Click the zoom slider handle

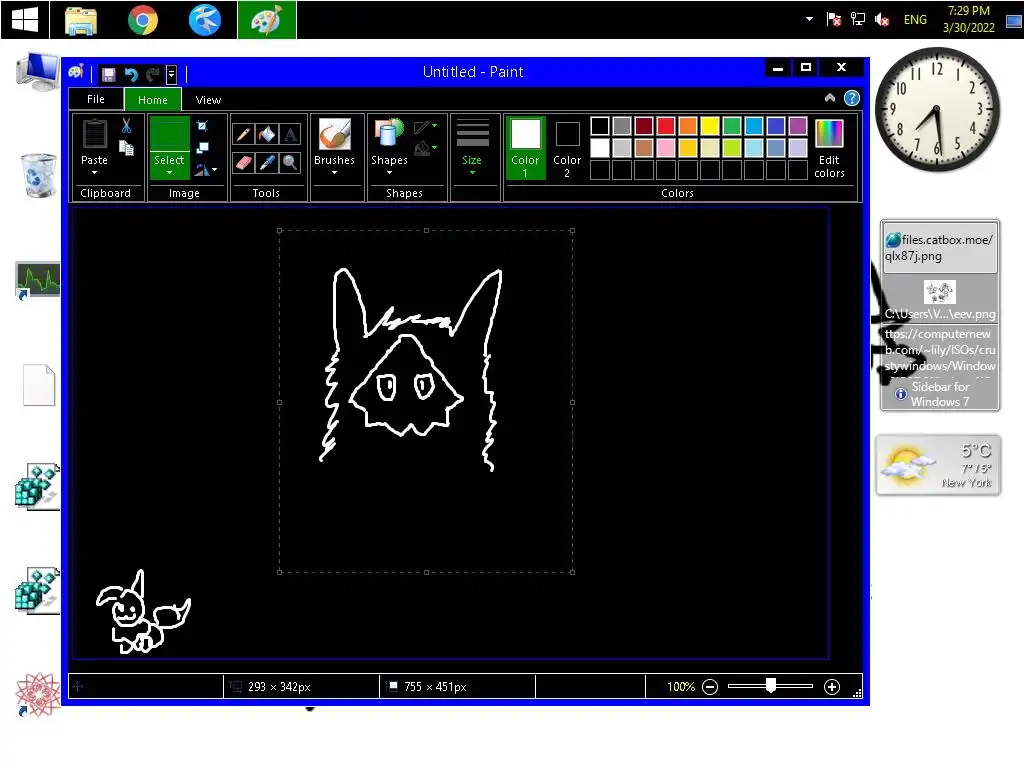click(x=771, y=685)
